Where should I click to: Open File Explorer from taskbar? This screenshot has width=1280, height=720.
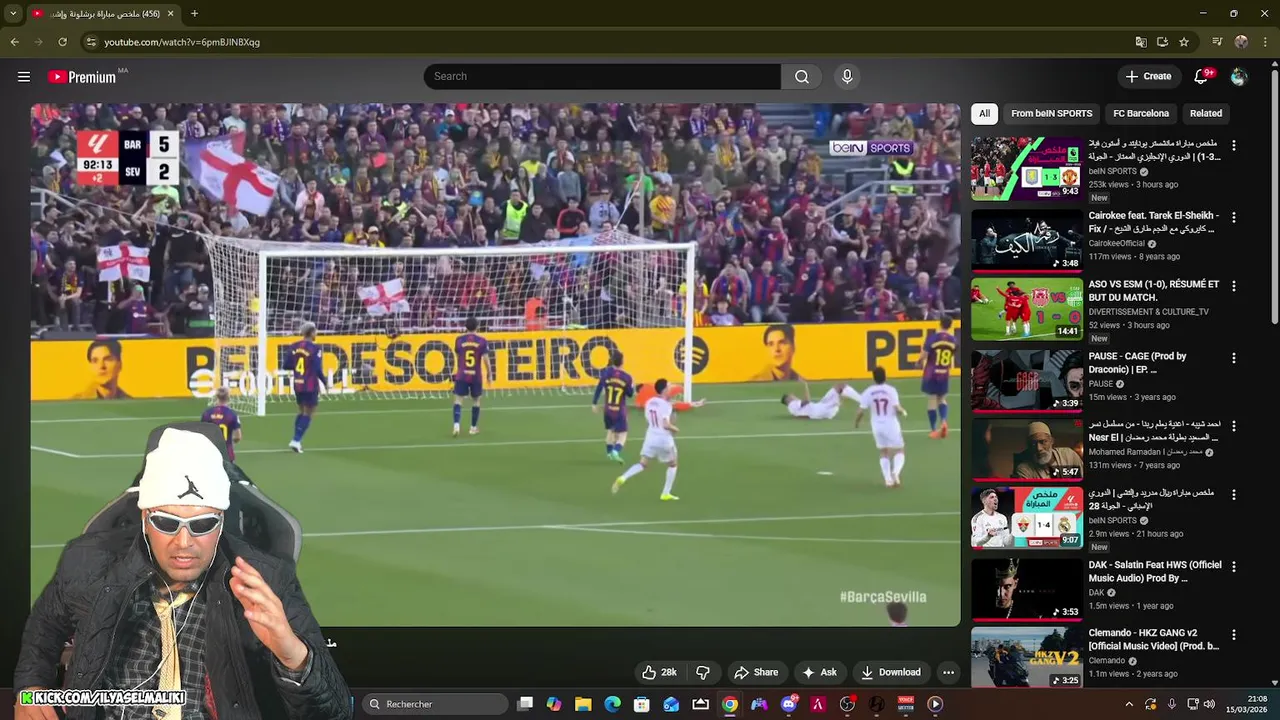(x=583, y=704)
